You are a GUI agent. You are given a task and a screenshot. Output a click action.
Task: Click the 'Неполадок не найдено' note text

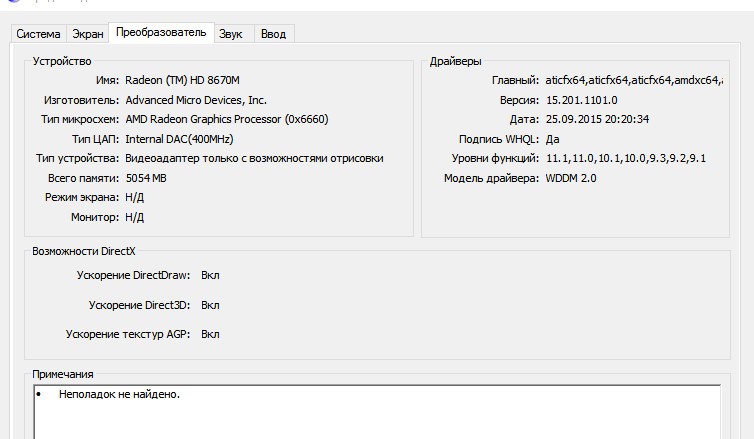click(119, 395)
